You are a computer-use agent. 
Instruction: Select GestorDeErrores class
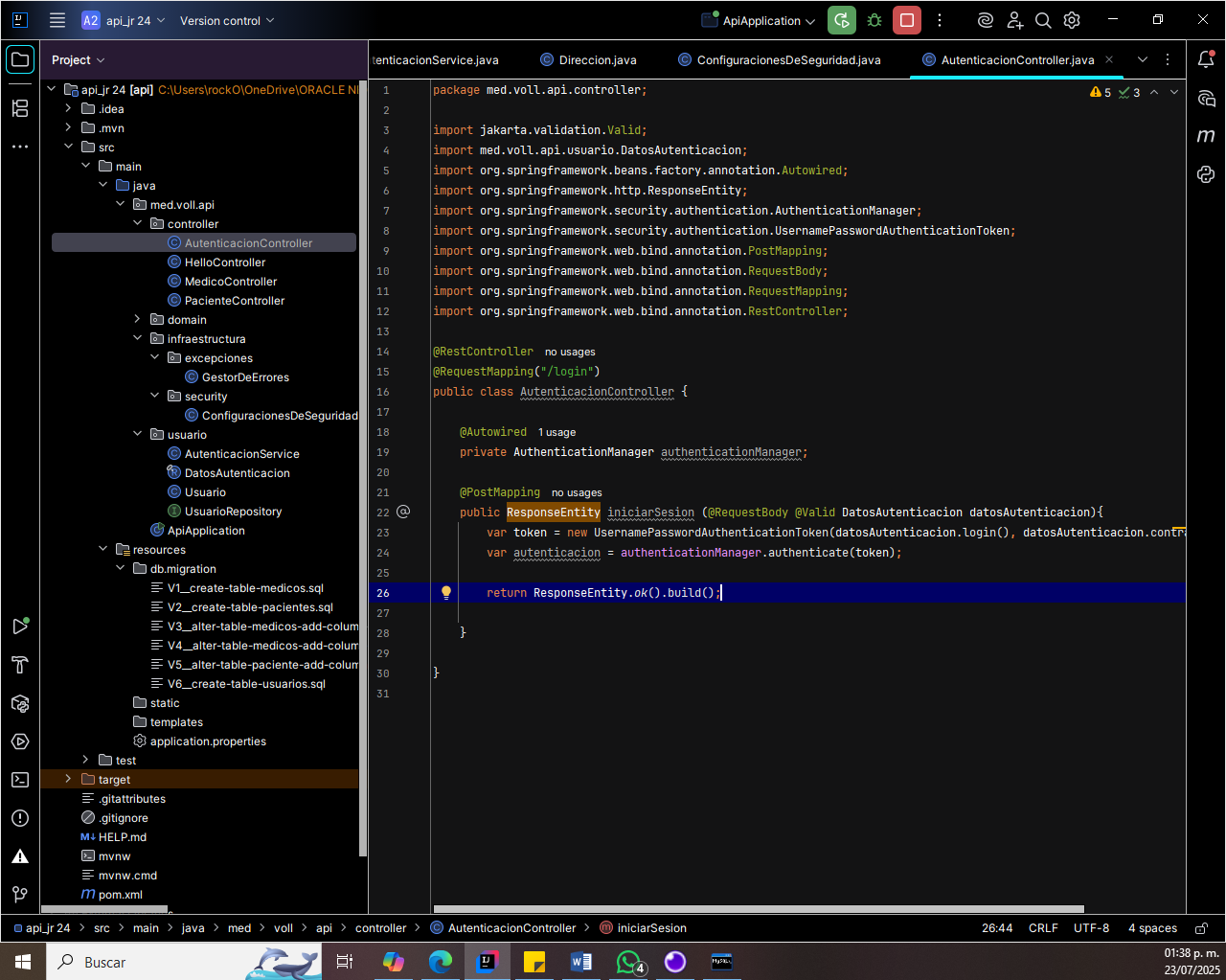pyautogui.click(x=245, y=376)
